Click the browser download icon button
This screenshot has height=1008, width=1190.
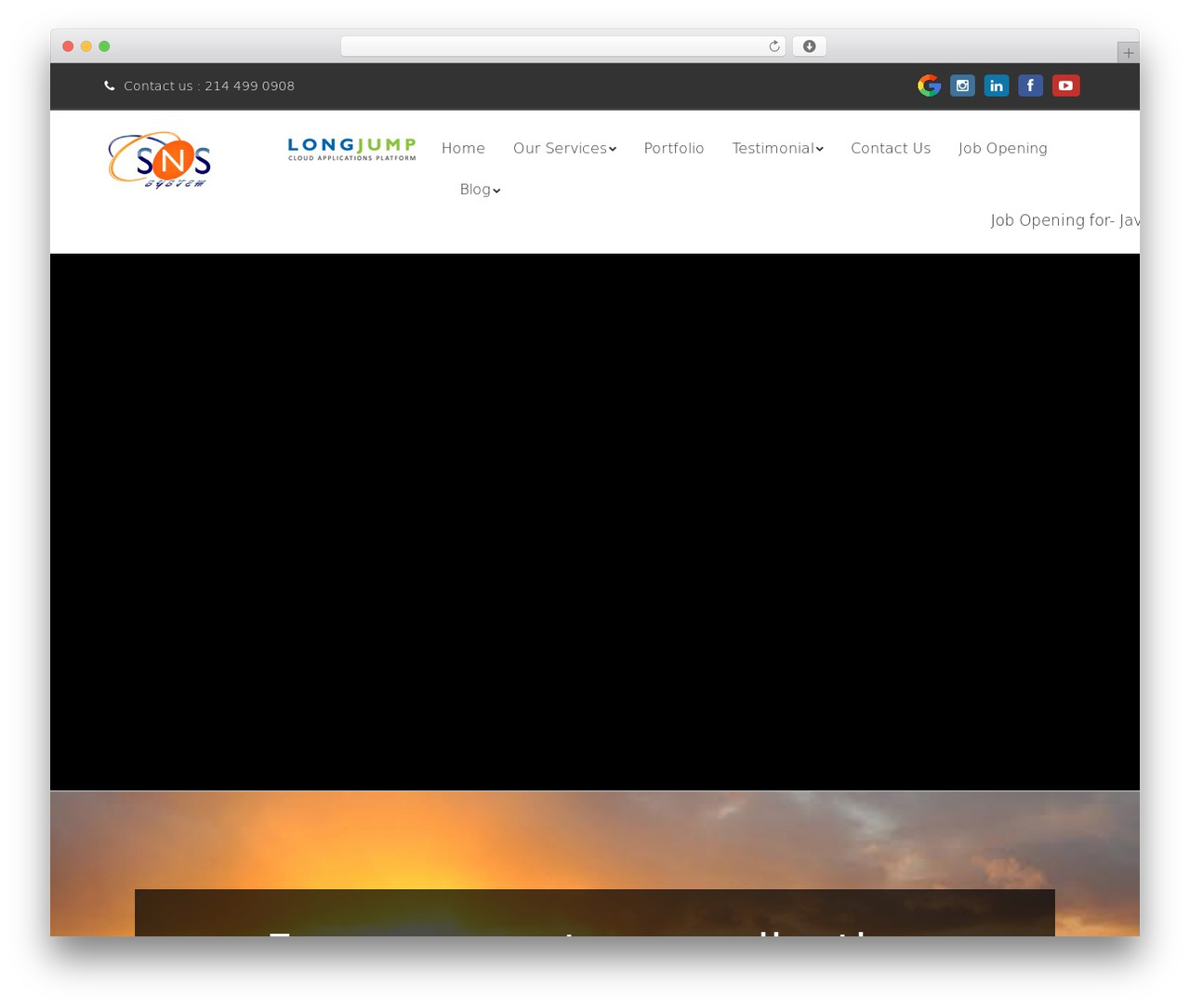(809, 46)
